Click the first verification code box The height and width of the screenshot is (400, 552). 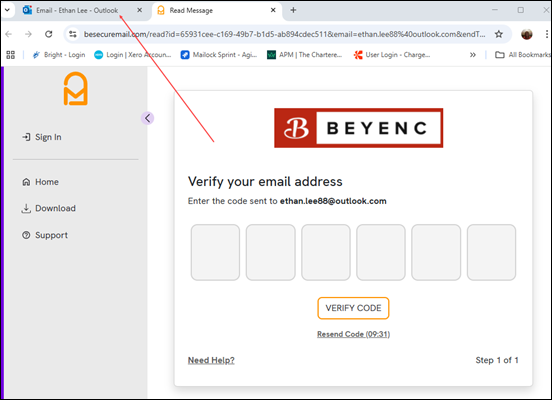pyautogui.click(x=215, y=252)
